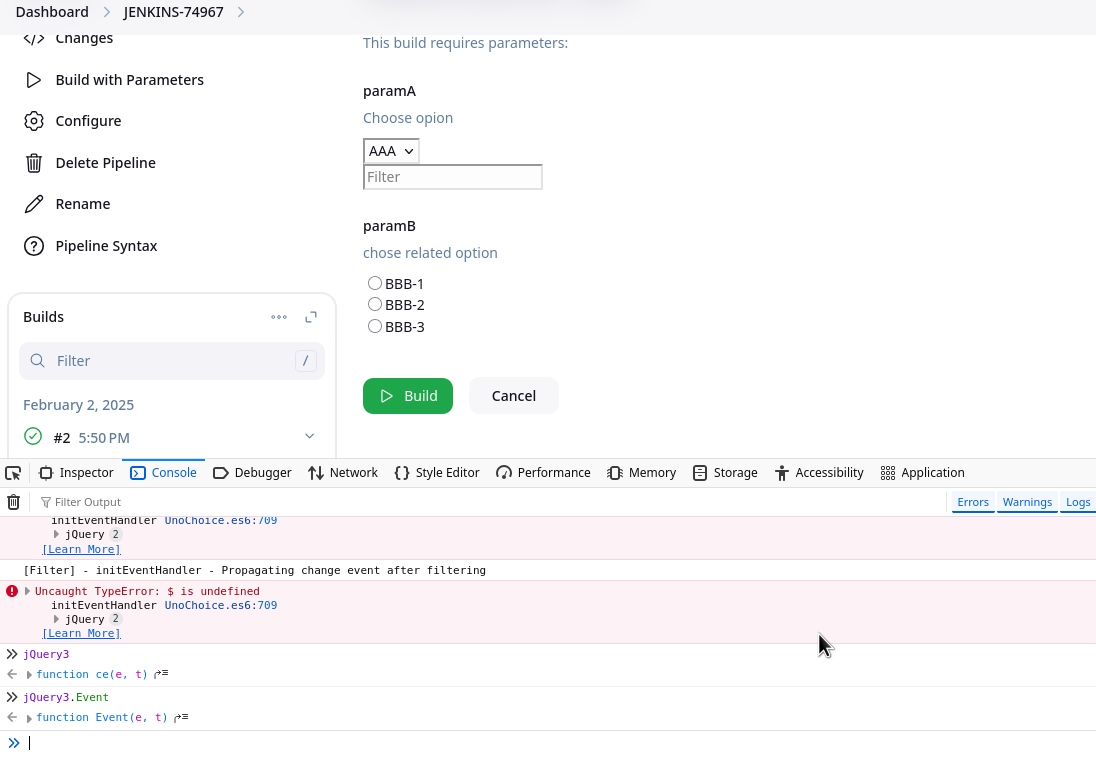Clear console output with the trash icon
The image size is (1096, 764).
click(13, 502)
